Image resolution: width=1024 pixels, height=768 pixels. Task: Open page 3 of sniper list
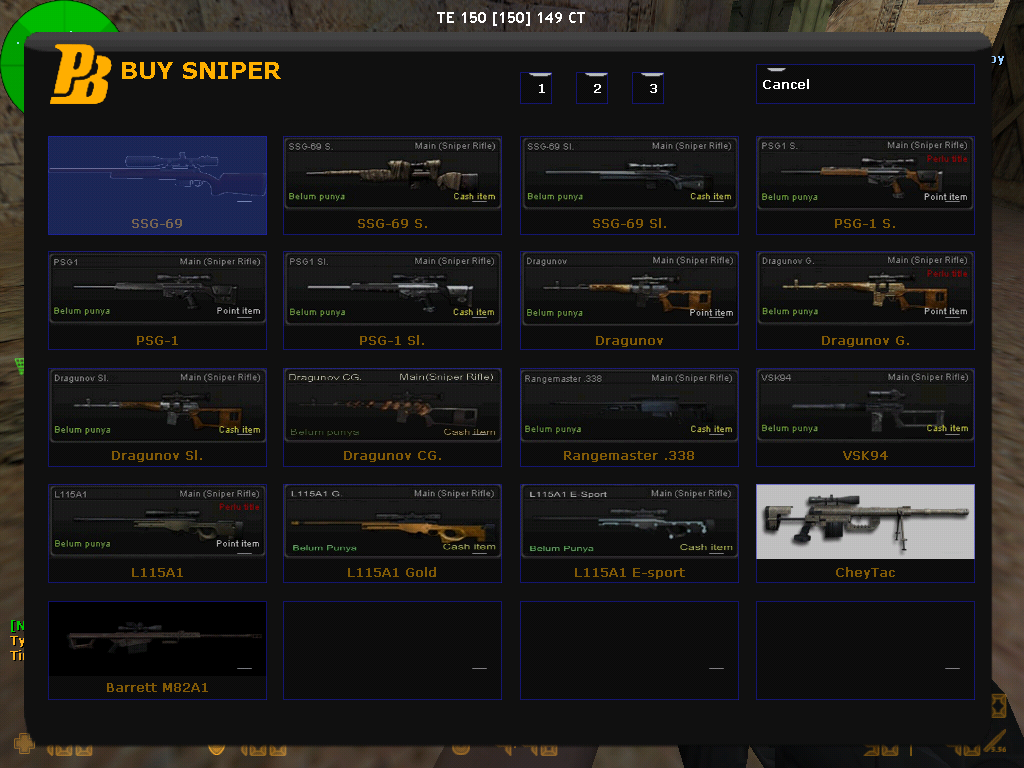point(648,88)
